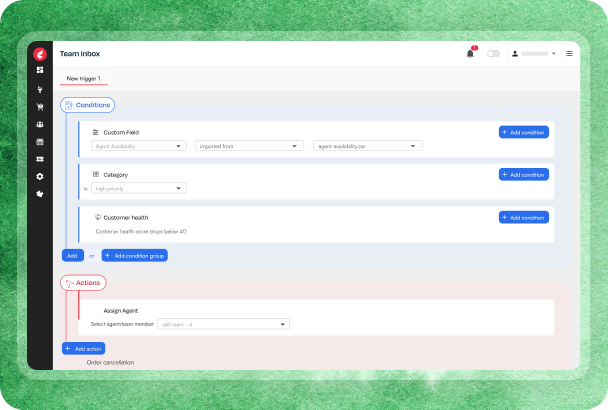Image resolution: width=608 pixels, height=410 pixels.
Task: Open the ticket icon in sidebar
Action: click(x=40, y=158)
